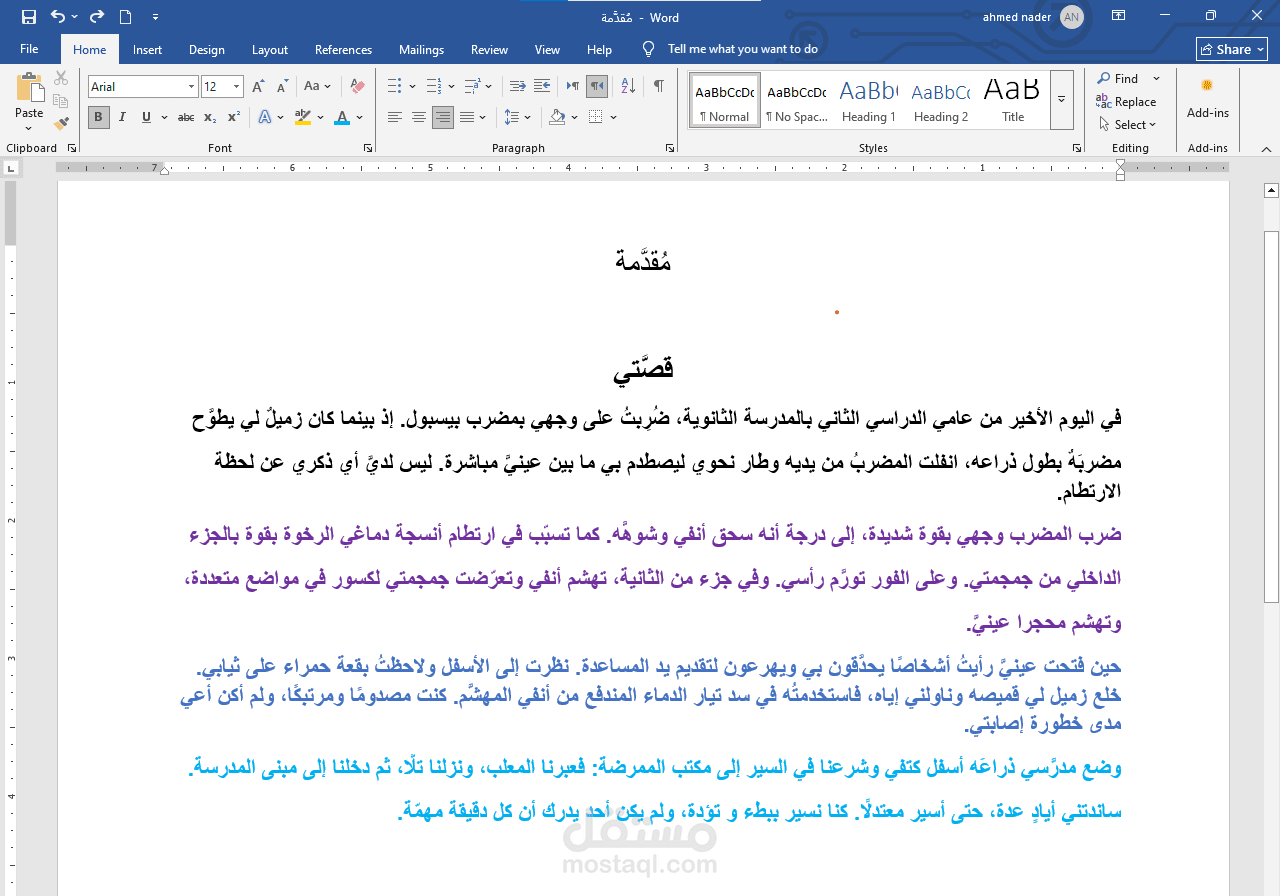Toggle Bold formatting
Image resolution: width=1280 pixels, height=896 pixels.
(99, 117)
